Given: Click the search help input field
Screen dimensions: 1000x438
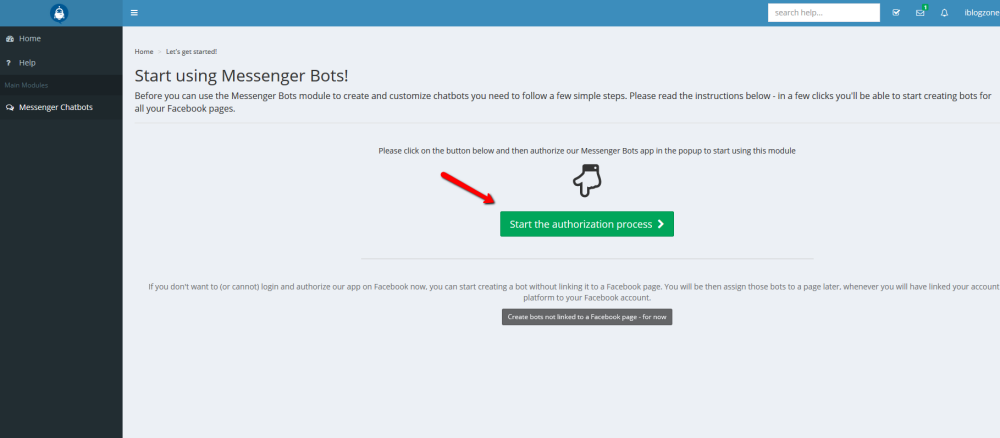Looking at the screenshot, I should click(824, 13).
